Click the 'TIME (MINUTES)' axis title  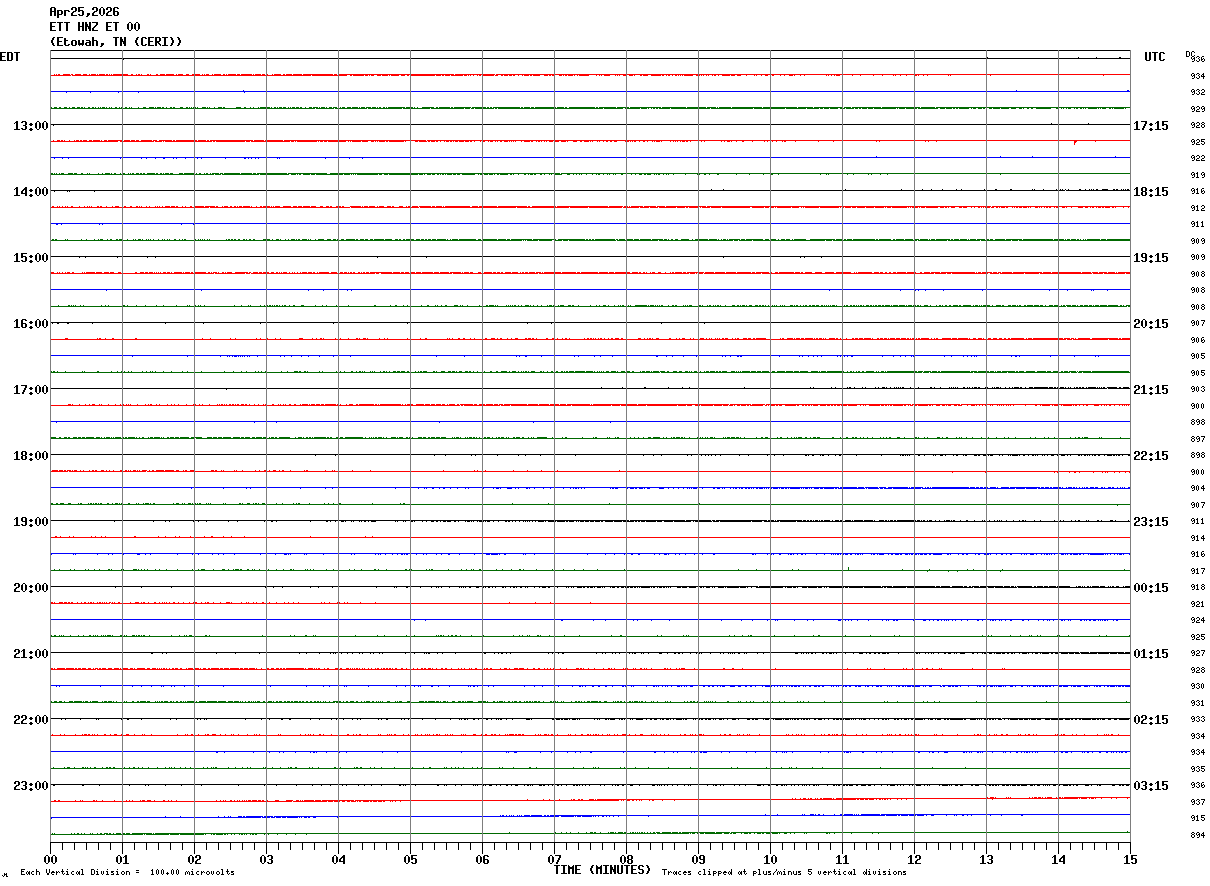[602, 870]
